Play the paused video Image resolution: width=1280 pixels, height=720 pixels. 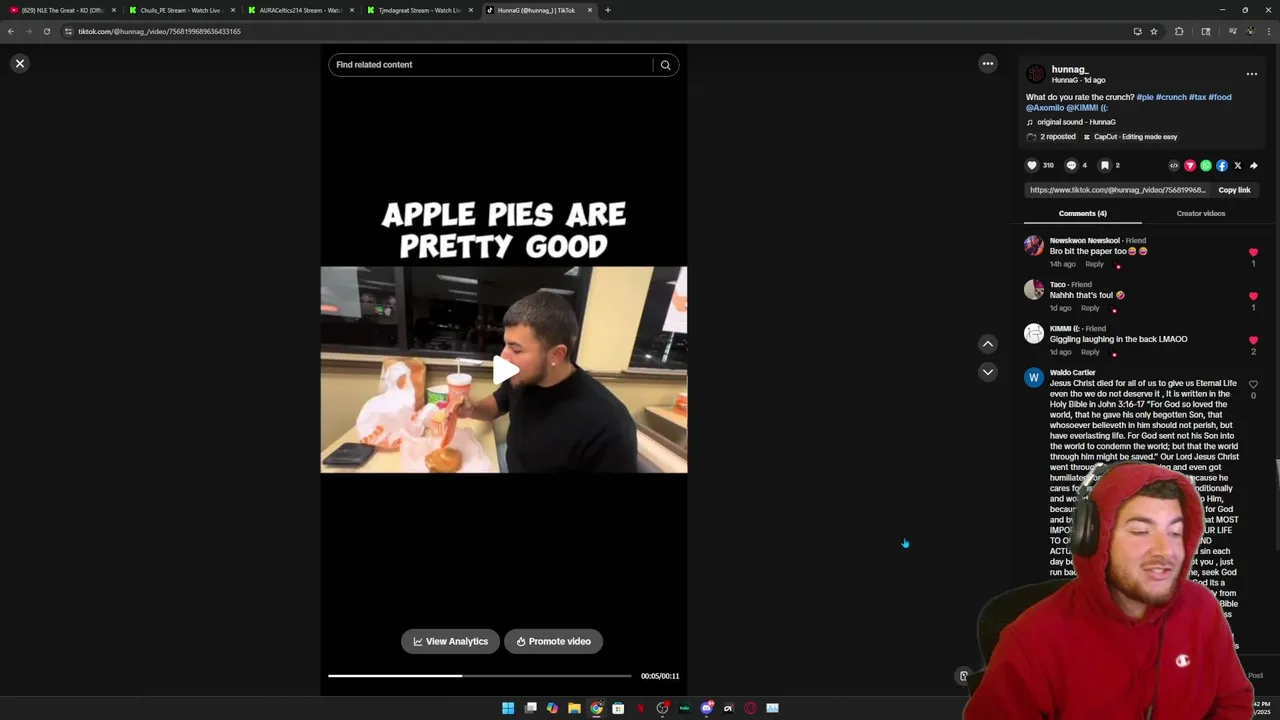(x=504, y=369)
